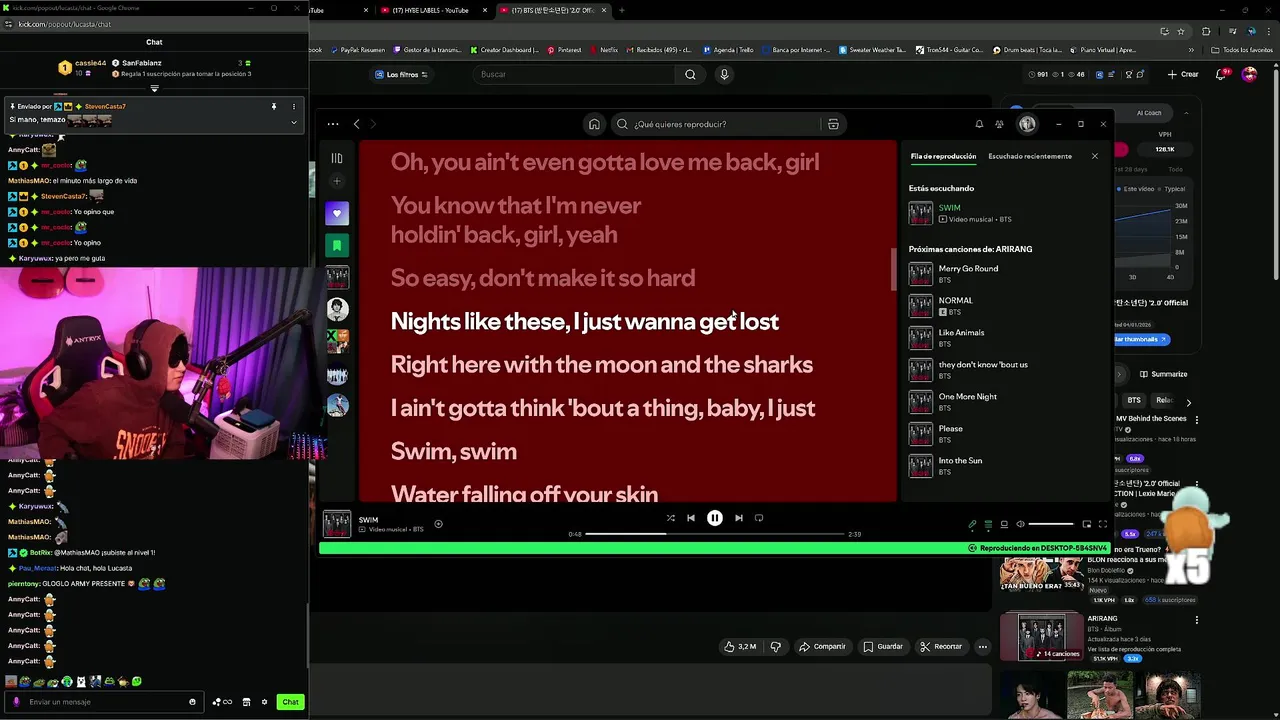Open Kick chat settings gear

(264, 702)
